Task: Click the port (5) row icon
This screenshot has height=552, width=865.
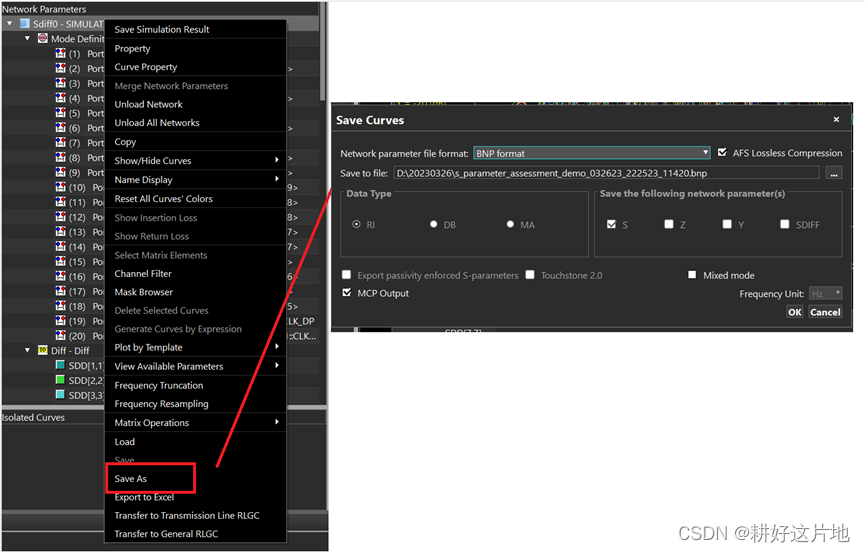Action: click(x=61, y=113)
